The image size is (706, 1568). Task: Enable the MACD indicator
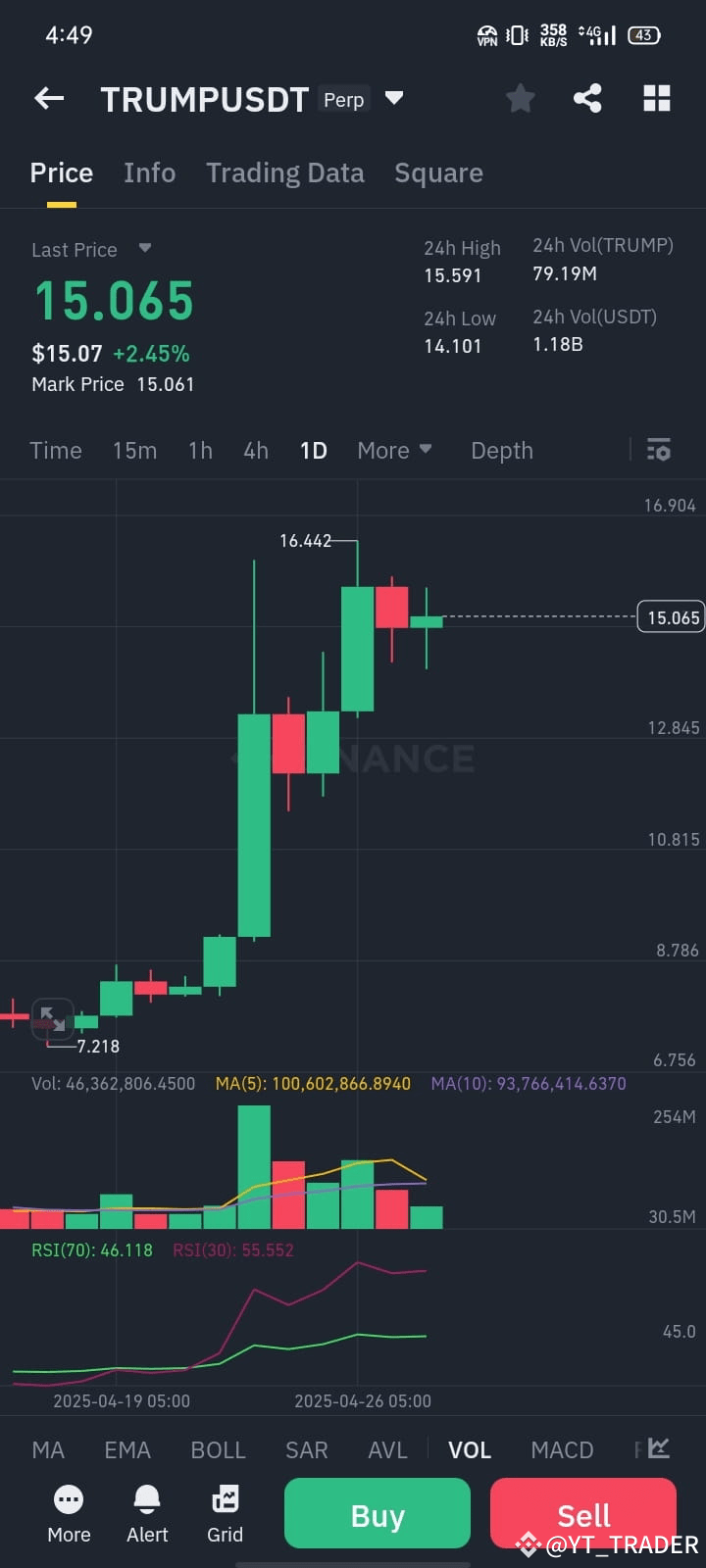point(562,1449)
